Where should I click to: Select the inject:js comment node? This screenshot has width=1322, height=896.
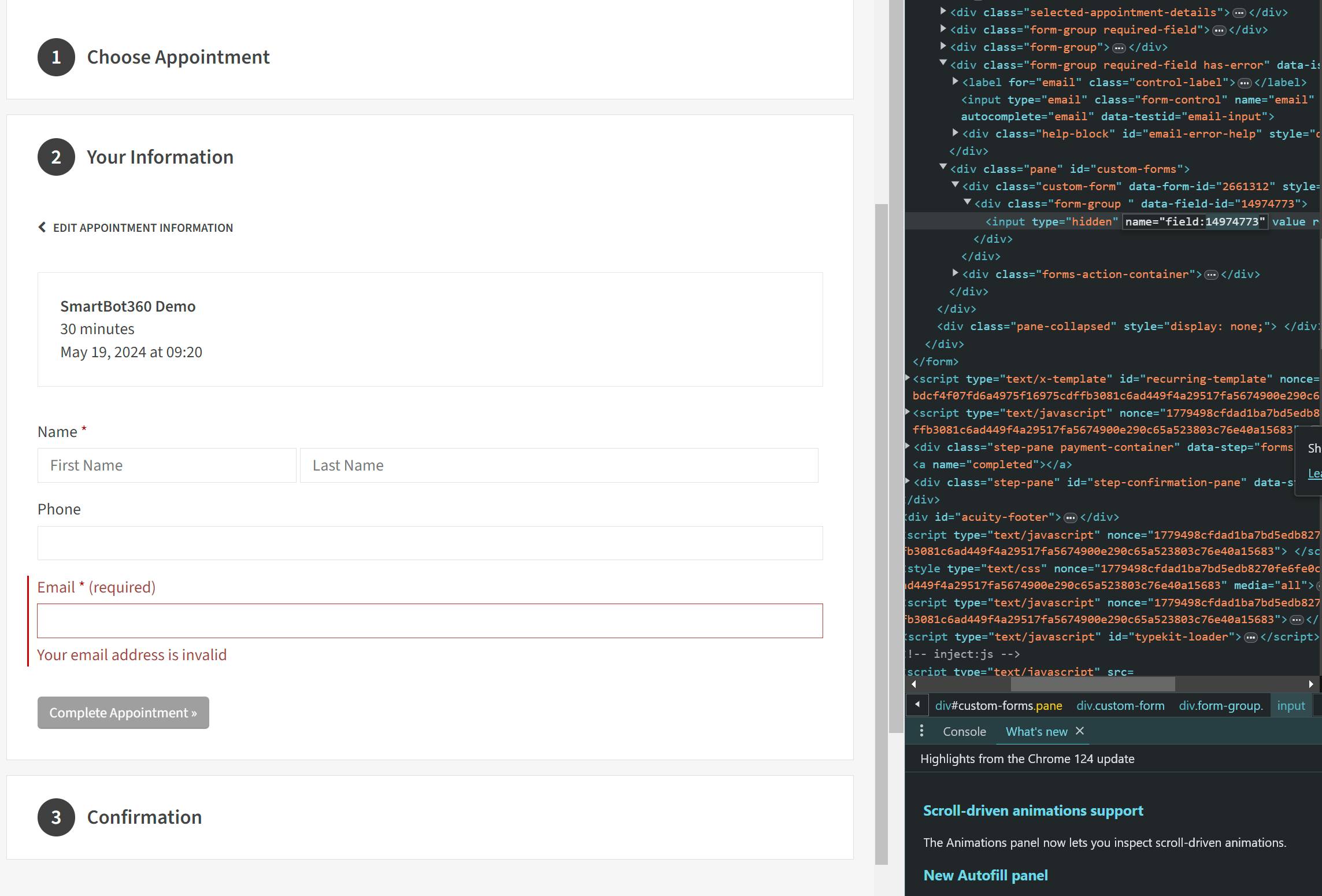click(963, 654)
